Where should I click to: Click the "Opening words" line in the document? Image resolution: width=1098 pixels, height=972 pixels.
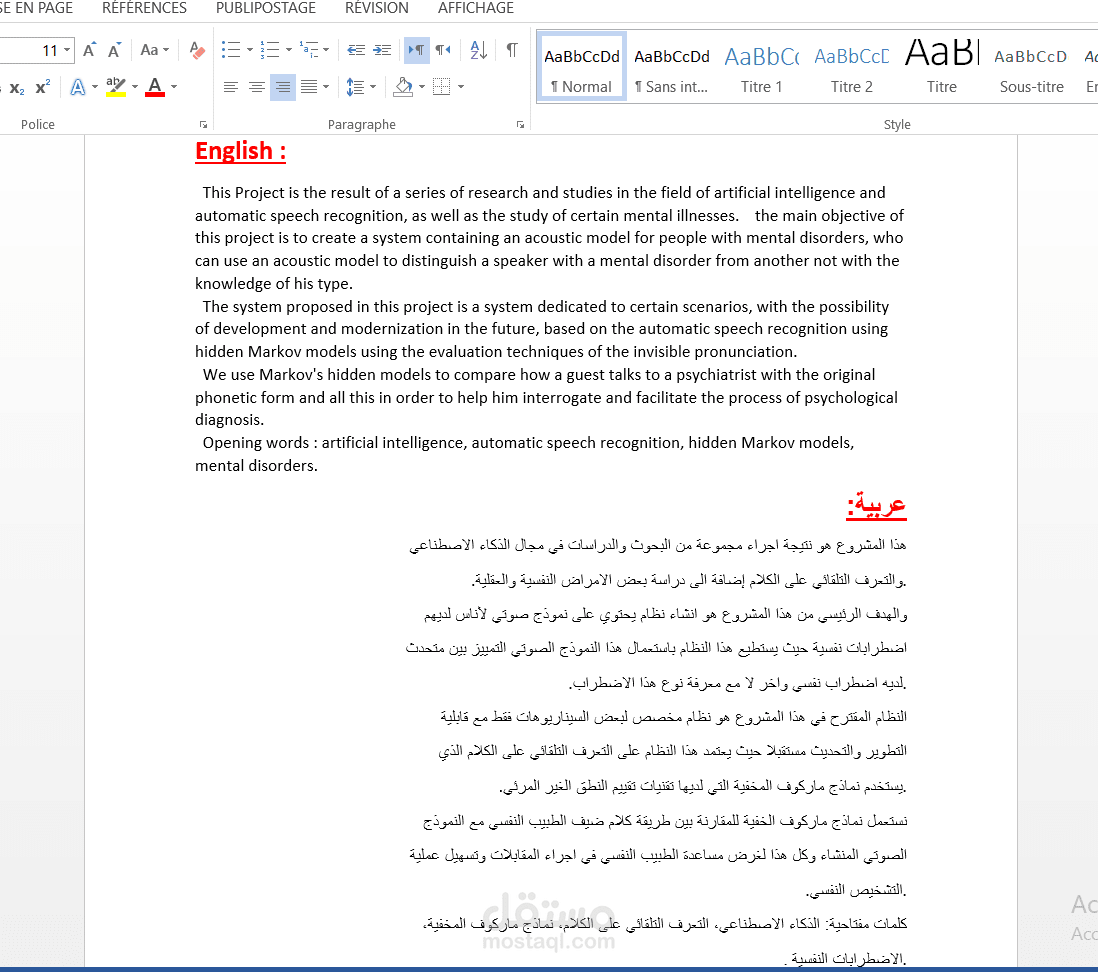[528, 443]
